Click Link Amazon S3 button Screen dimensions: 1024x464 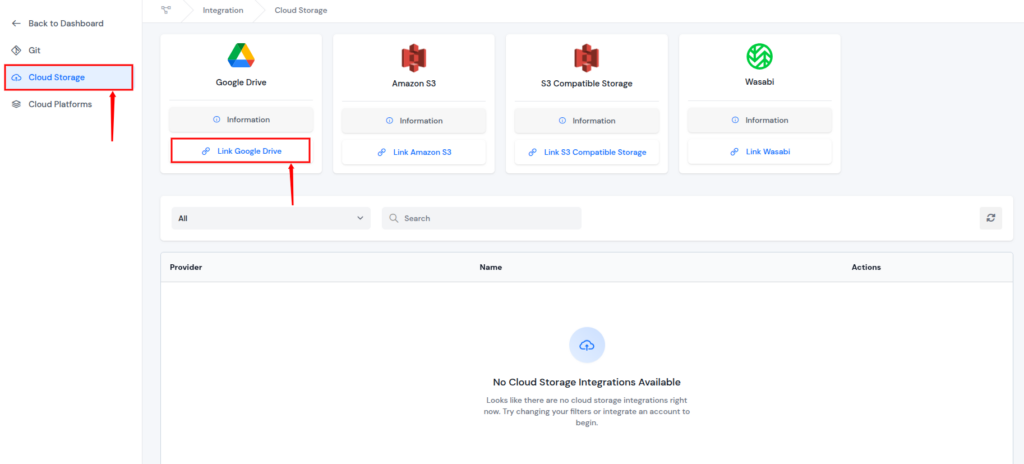[414, 152]
